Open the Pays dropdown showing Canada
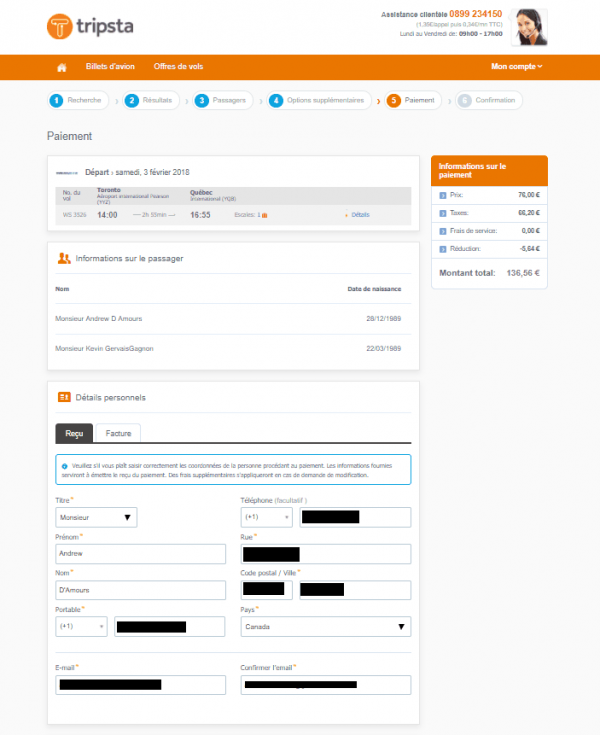 pos(325,627)
